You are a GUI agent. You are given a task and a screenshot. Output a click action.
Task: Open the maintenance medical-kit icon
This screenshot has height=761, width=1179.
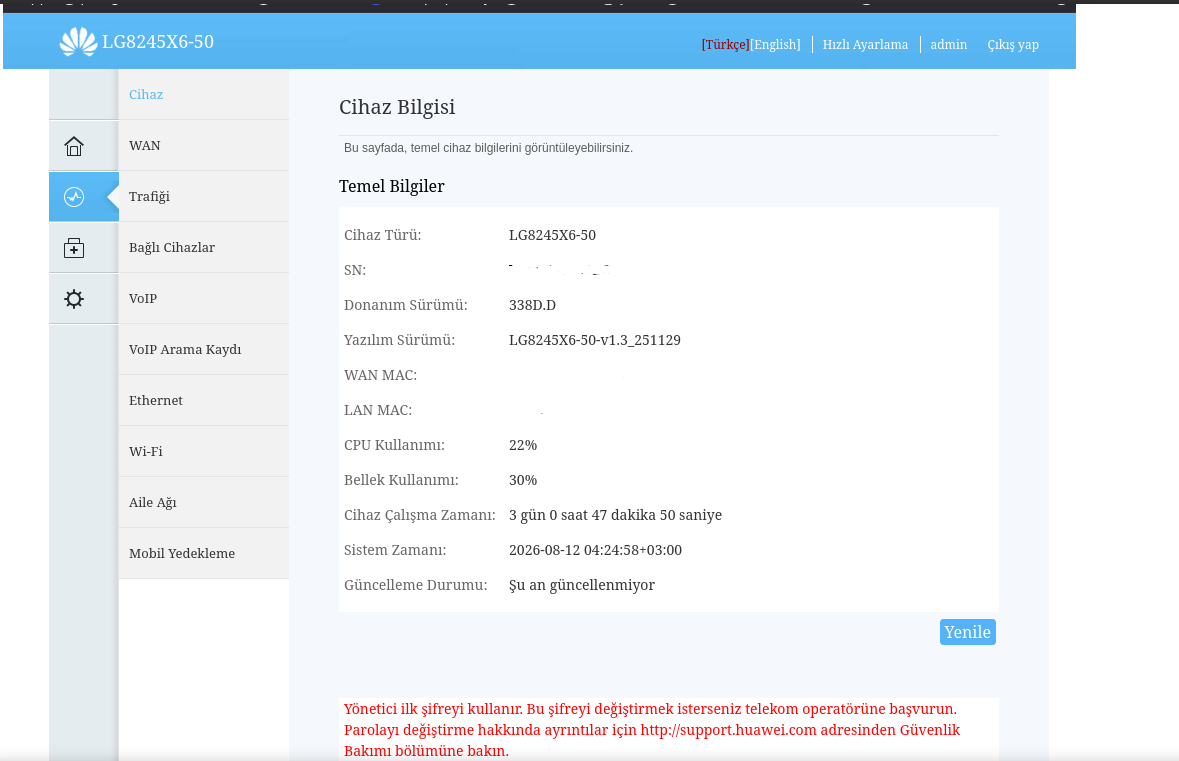74,248
